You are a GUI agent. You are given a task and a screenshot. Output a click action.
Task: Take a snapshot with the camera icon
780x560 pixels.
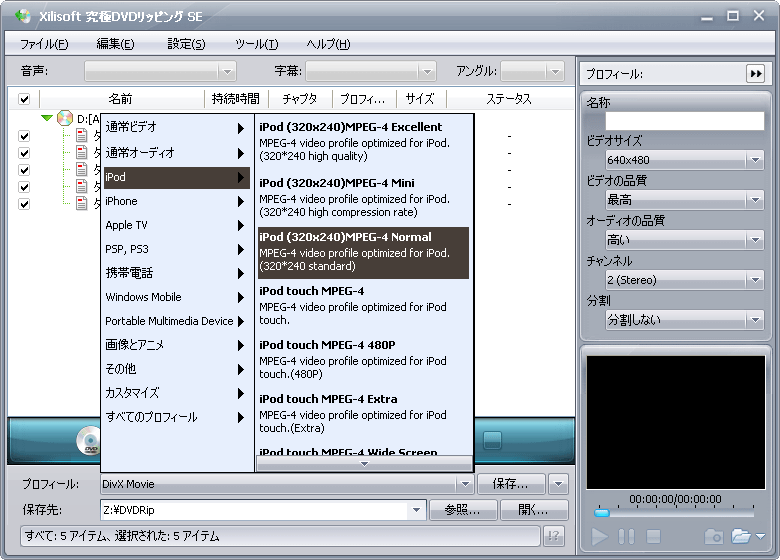[714, 537]
